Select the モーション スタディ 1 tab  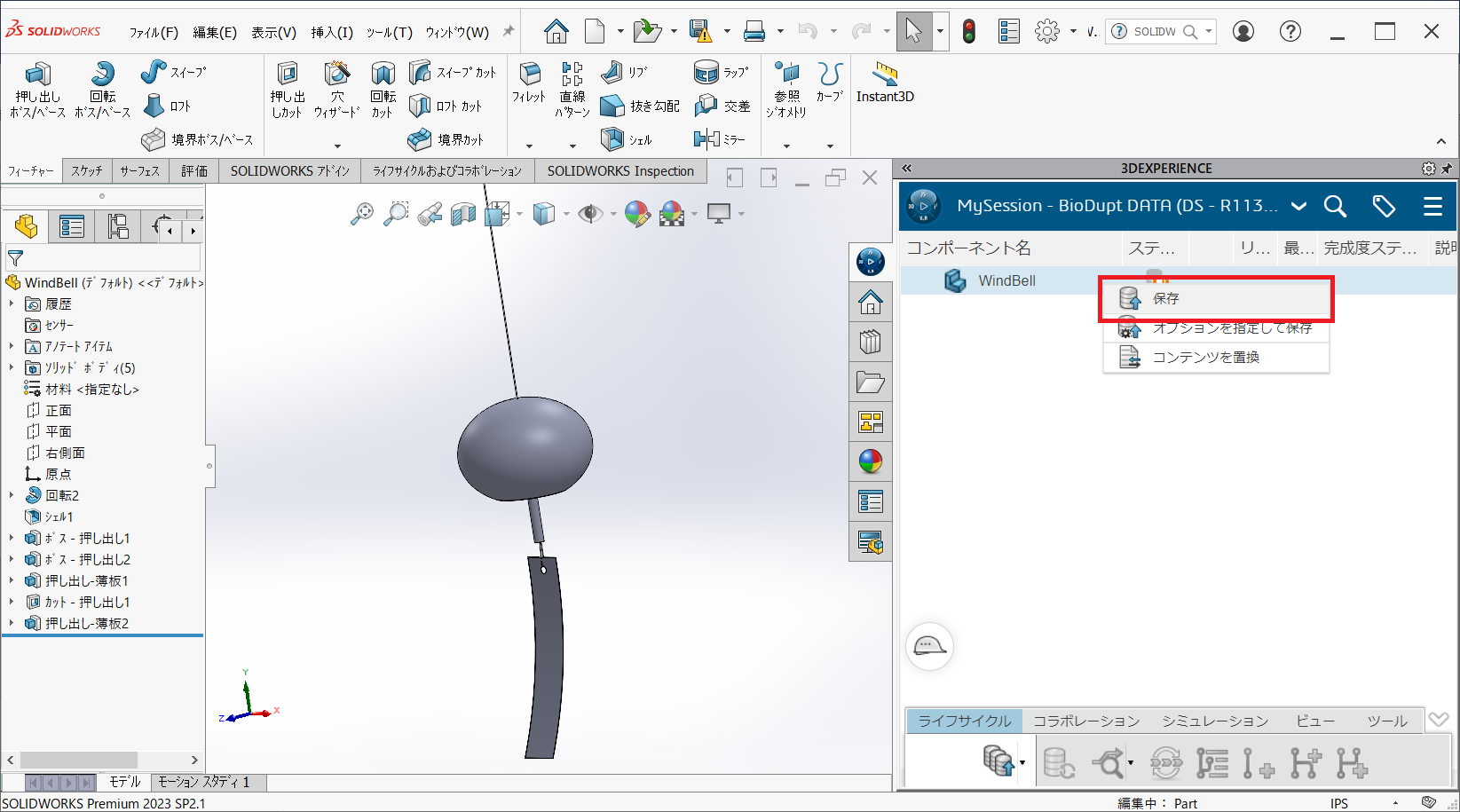(207, 782)
